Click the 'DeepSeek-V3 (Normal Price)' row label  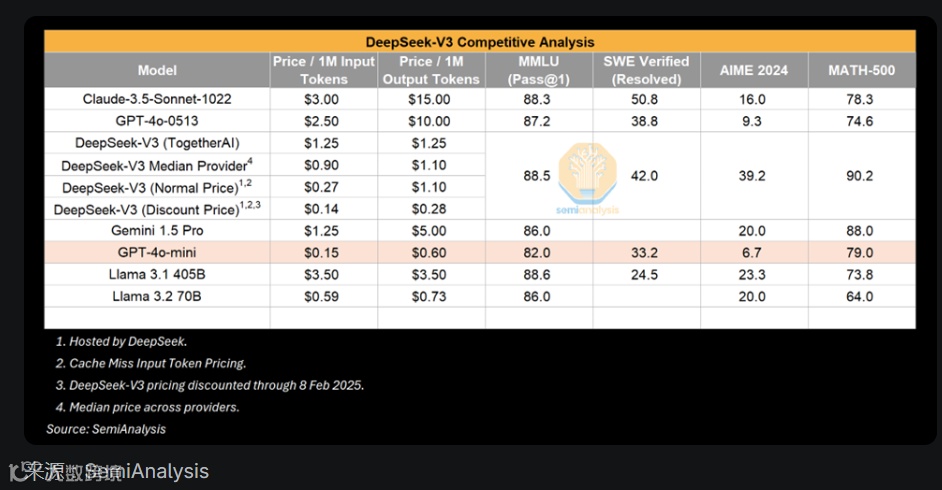(x=157, y=187)
